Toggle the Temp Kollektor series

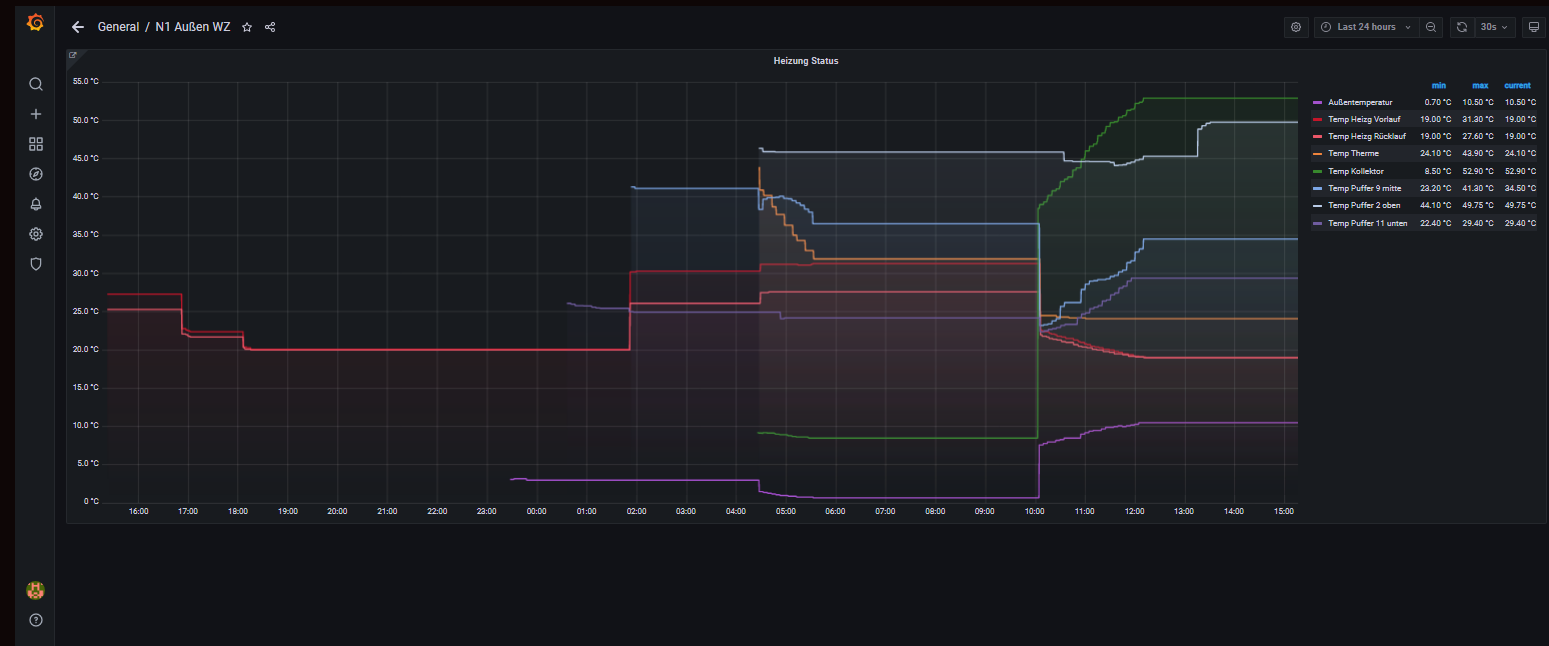pyautogui.click(x=1356, y=171)
